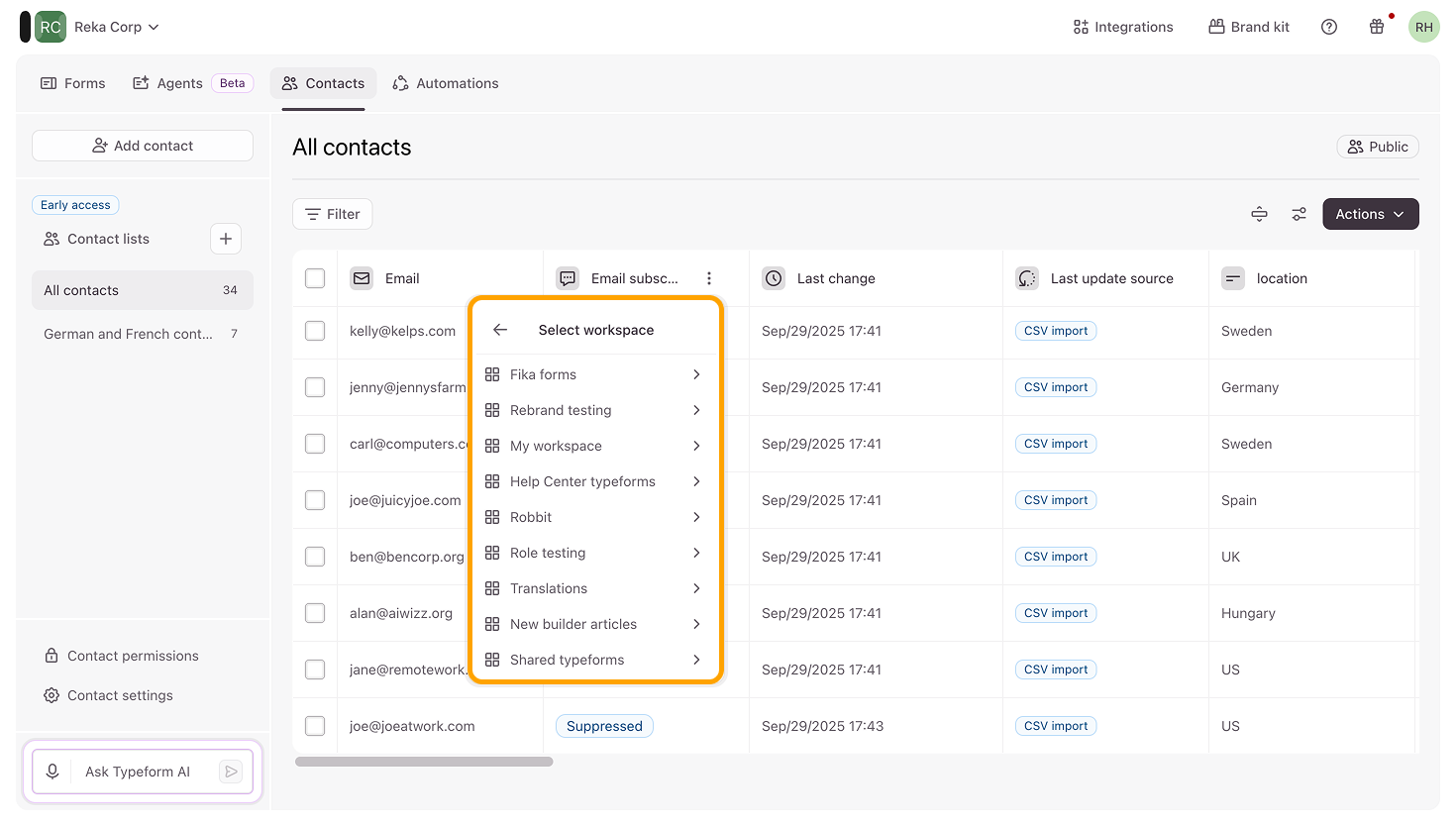Open the help question mark icon
Screen dimensions: 1456x826
coord(1329,27)
